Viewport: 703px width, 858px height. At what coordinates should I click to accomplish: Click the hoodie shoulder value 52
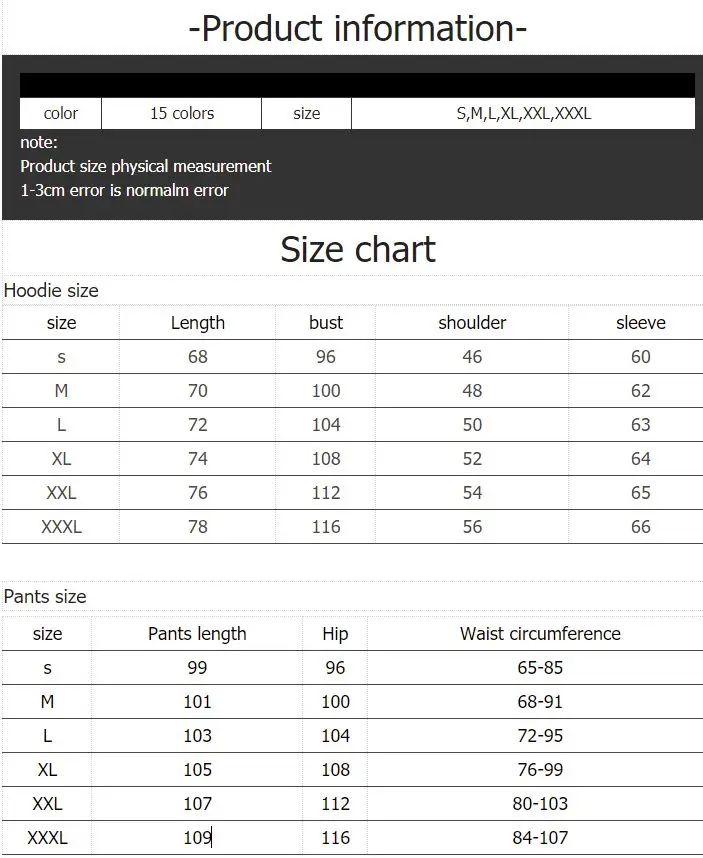click(x=472, y=459)
